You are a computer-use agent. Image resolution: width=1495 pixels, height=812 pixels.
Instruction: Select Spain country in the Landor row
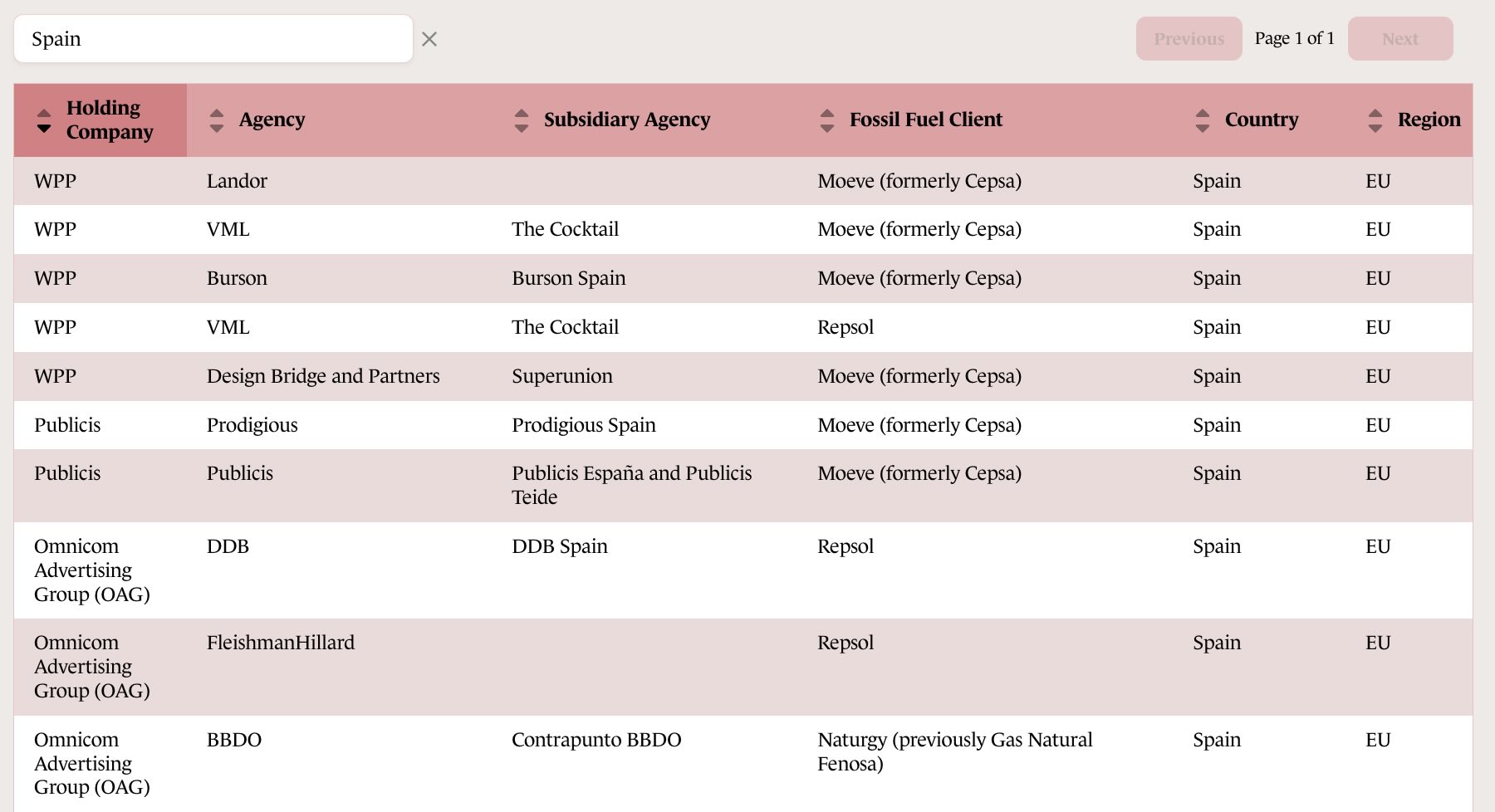[x=1217, y=181]
